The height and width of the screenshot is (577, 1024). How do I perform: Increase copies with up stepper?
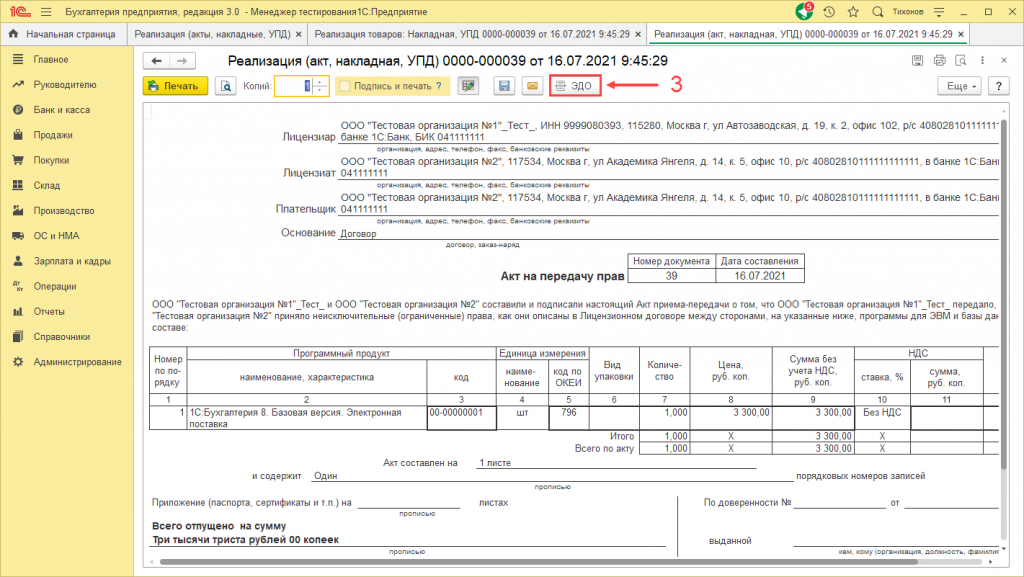click(x=320, y=82)
